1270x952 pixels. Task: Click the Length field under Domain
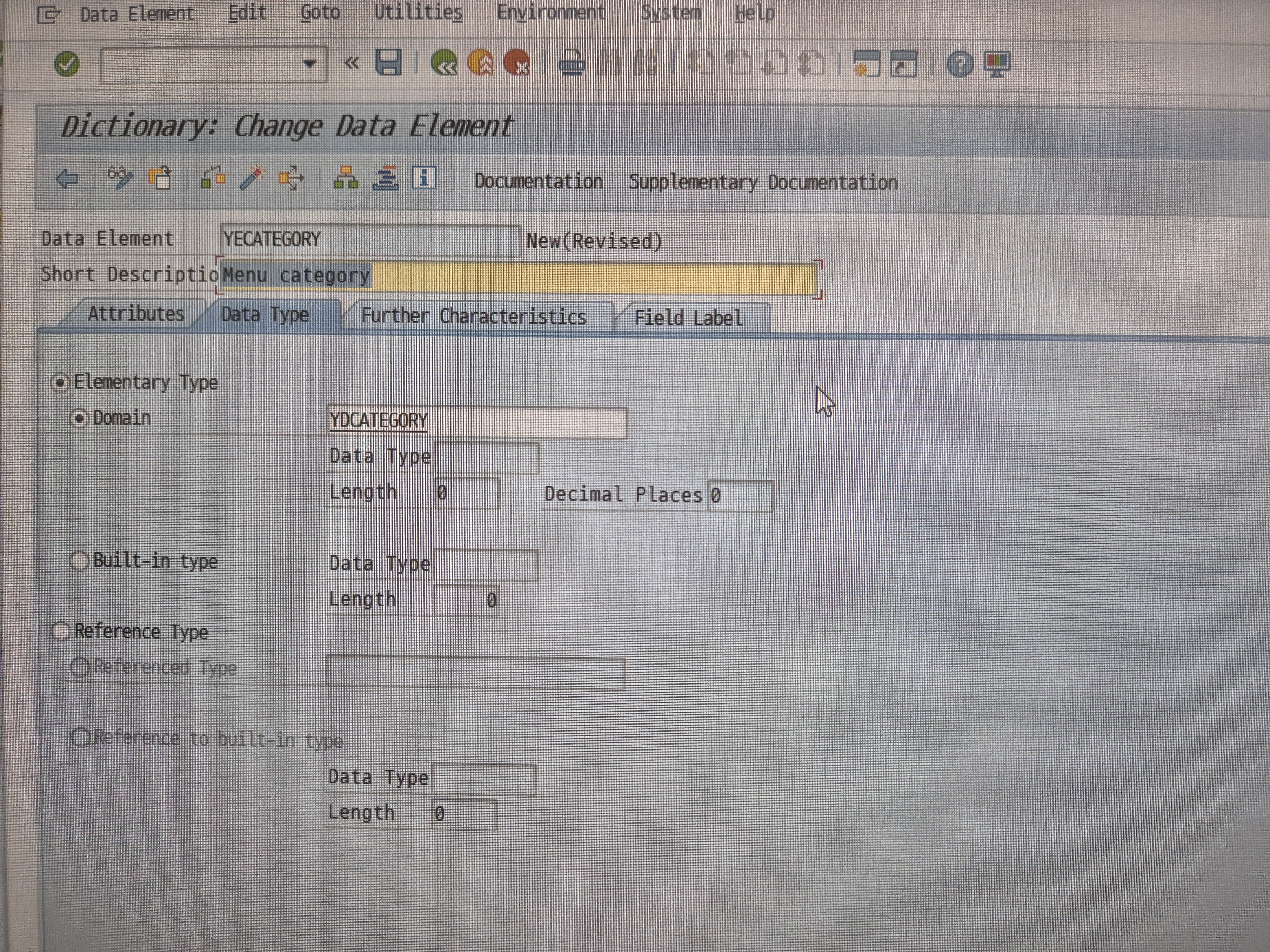pyautogui.click(x=467, y=493)
